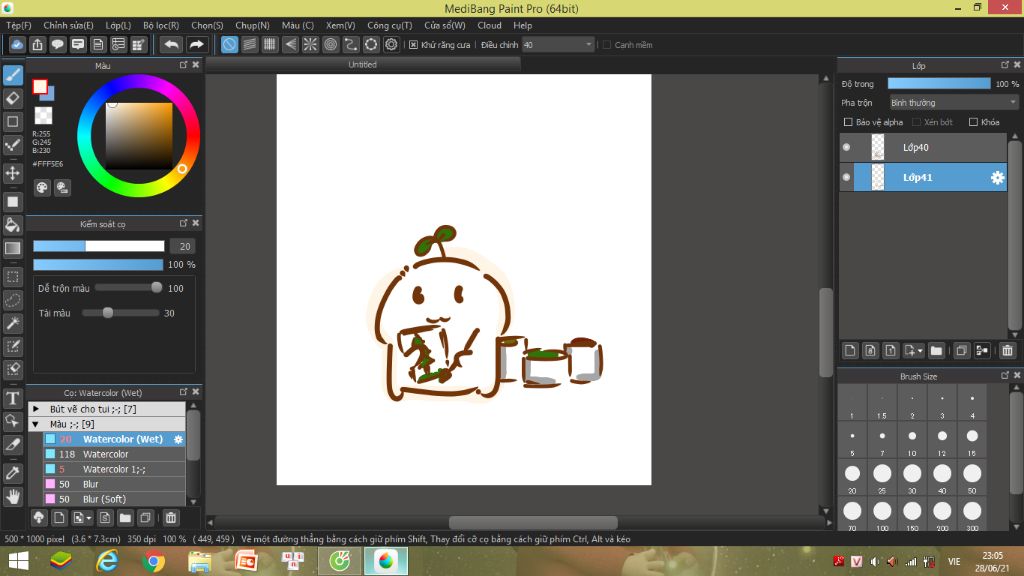Image resolution: width=1024 pixels, height=576 pixels.
Task: Toggle the transparent color swatch
Action: (43, 116)
